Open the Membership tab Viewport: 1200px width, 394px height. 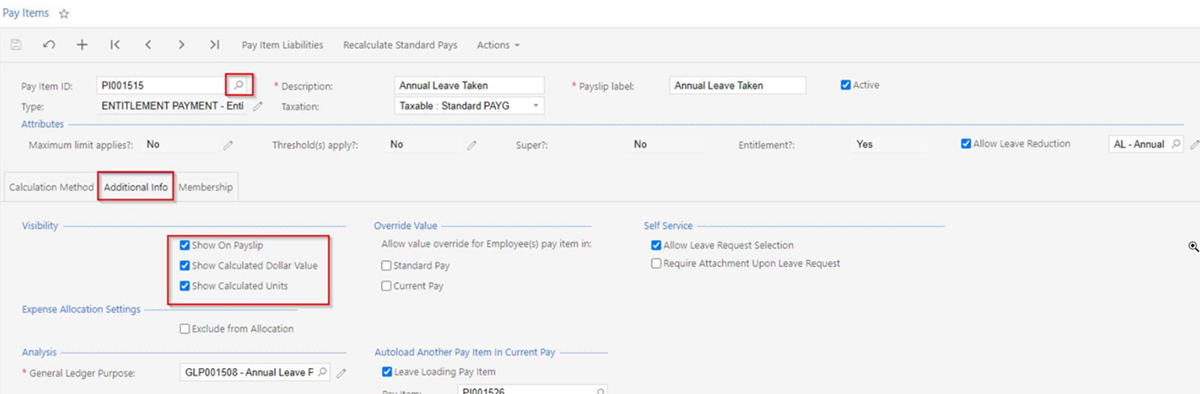tap(206, 187)
